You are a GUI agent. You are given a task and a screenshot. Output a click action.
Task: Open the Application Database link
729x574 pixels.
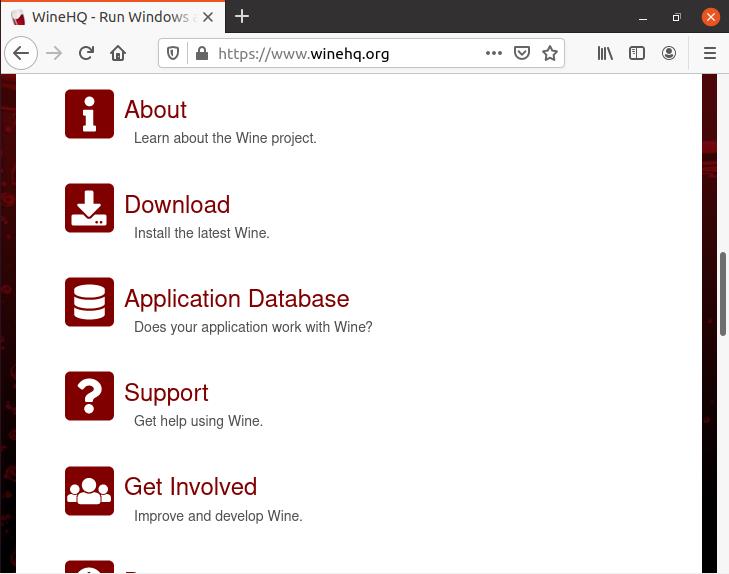coord(237,298)
